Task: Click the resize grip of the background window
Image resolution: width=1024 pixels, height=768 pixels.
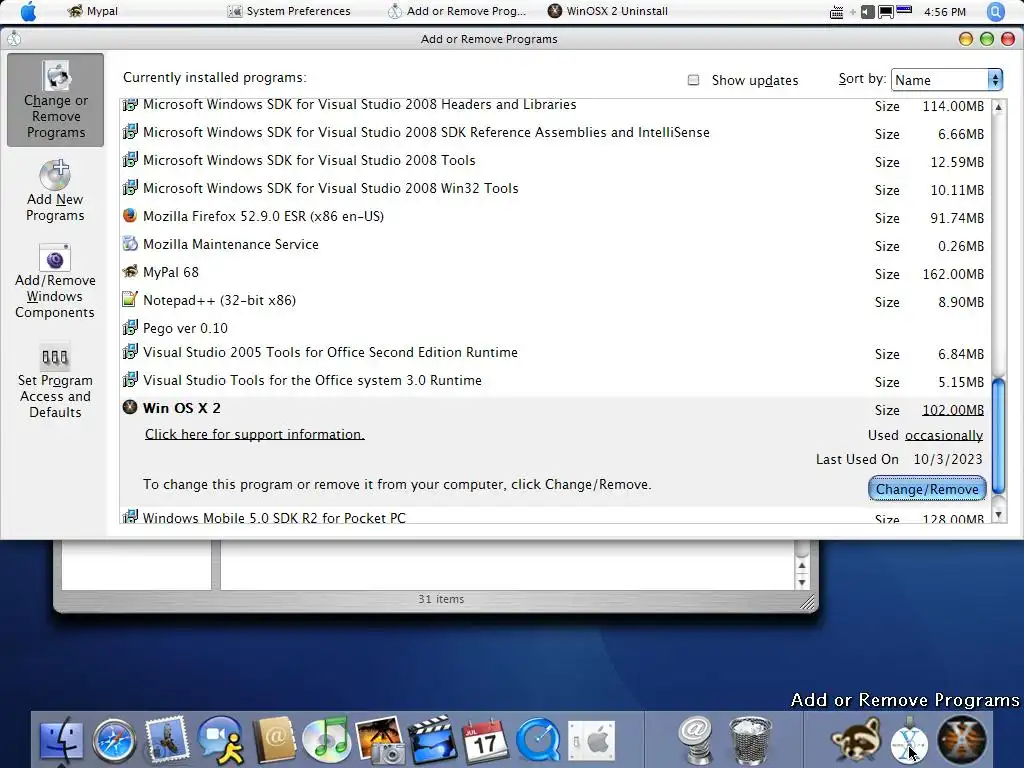Action: pos(808,602)
